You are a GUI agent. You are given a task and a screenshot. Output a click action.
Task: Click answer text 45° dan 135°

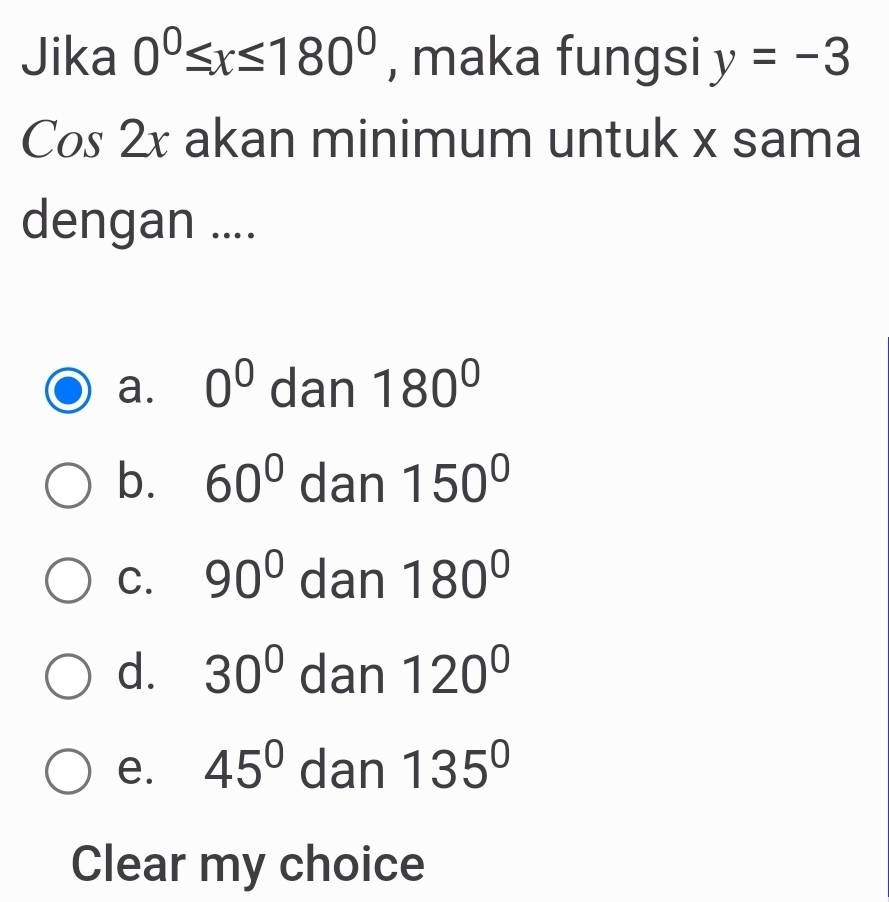(x=357, y=768)
